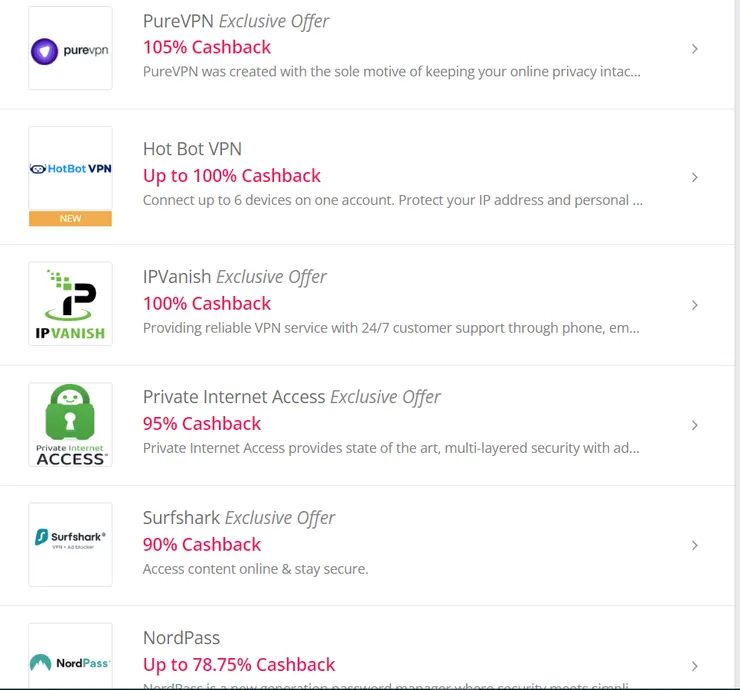
Task: Expand the Surfshark offer chevron
Action: (695, 545)
